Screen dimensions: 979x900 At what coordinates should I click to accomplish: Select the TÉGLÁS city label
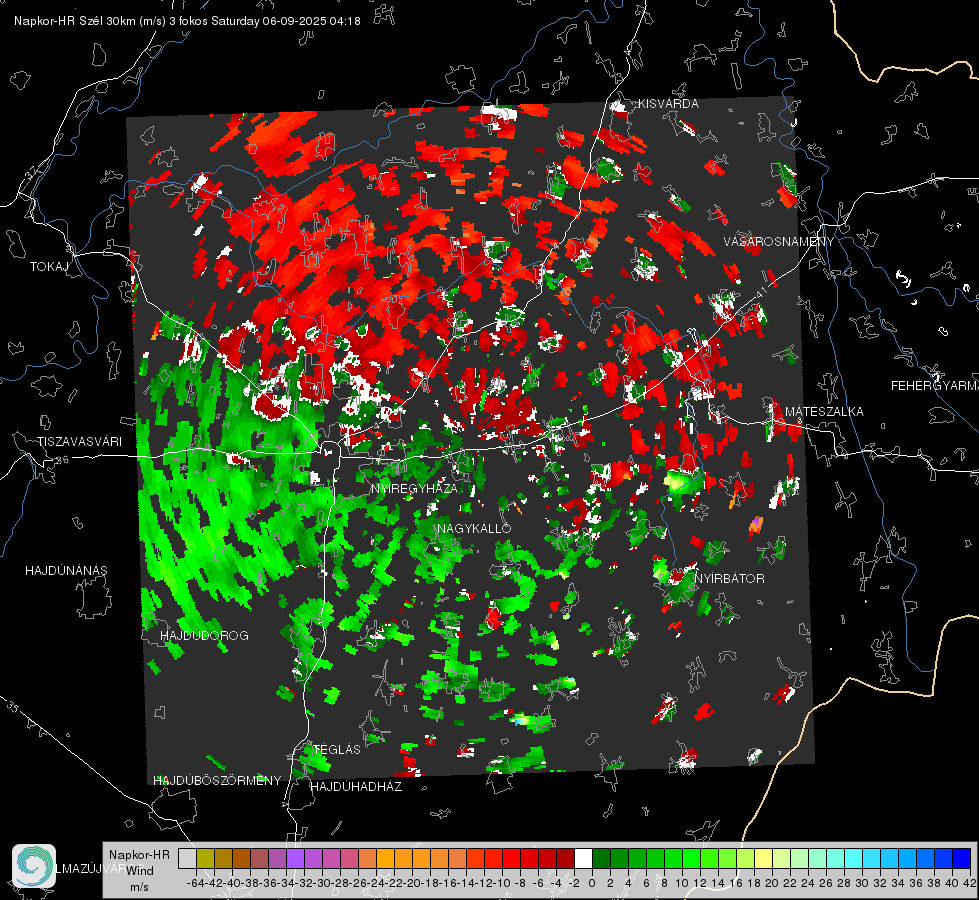click(x=337, y=749)
